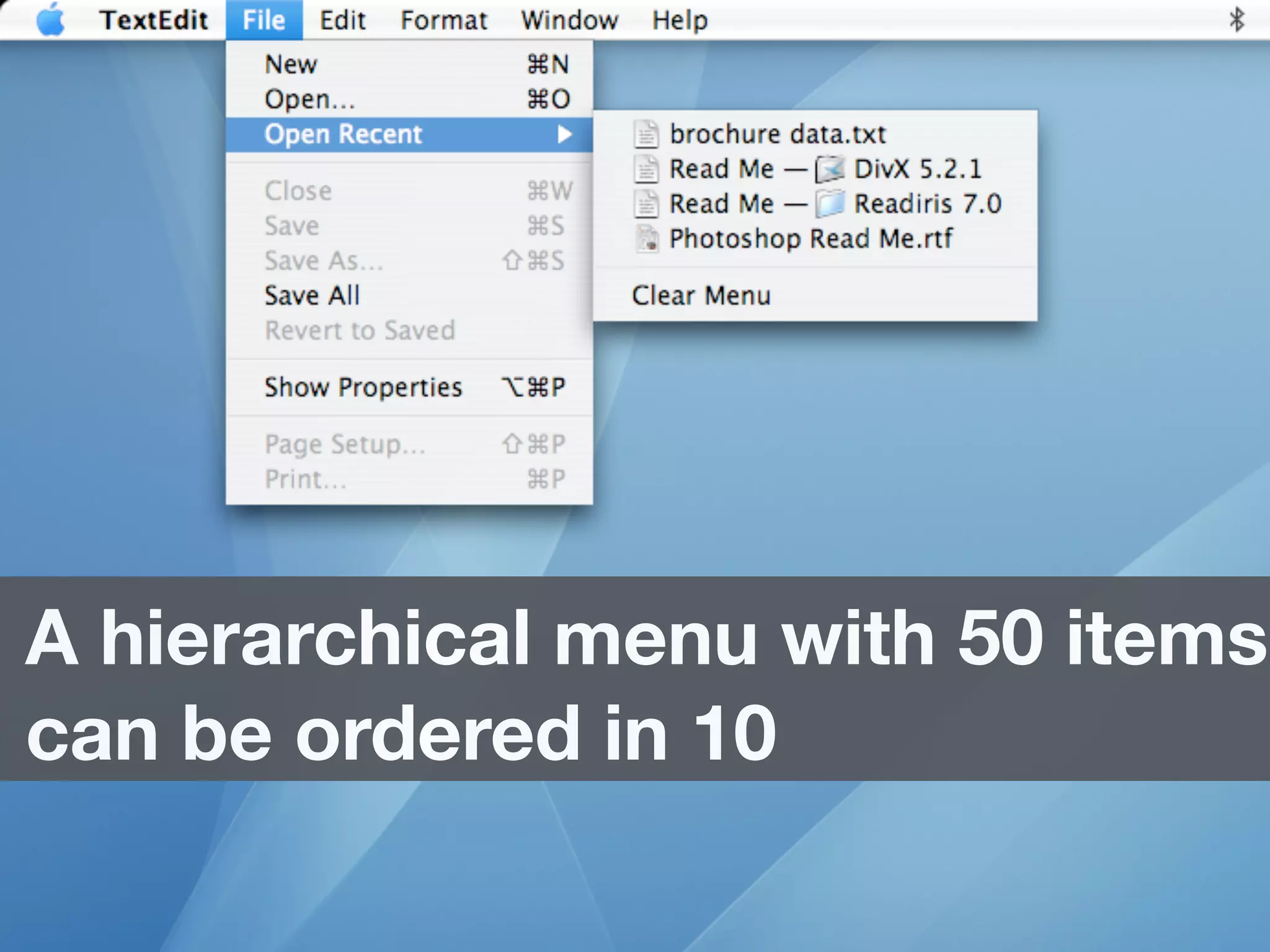Open the Edit menu
Screen dimensions: 1270x952
coord(342,20)
